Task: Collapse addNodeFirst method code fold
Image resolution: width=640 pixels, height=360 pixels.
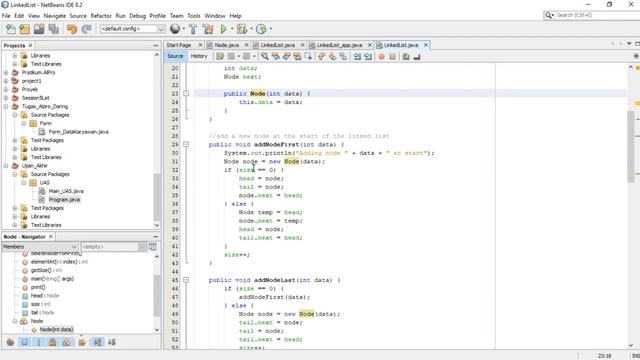Action: 186,144
